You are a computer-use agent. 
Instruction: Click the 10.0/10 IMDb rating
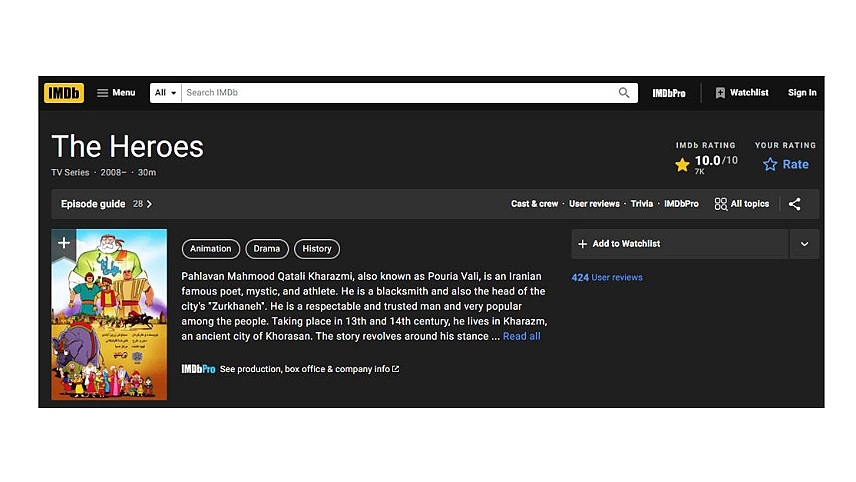[x=706, y=164]
